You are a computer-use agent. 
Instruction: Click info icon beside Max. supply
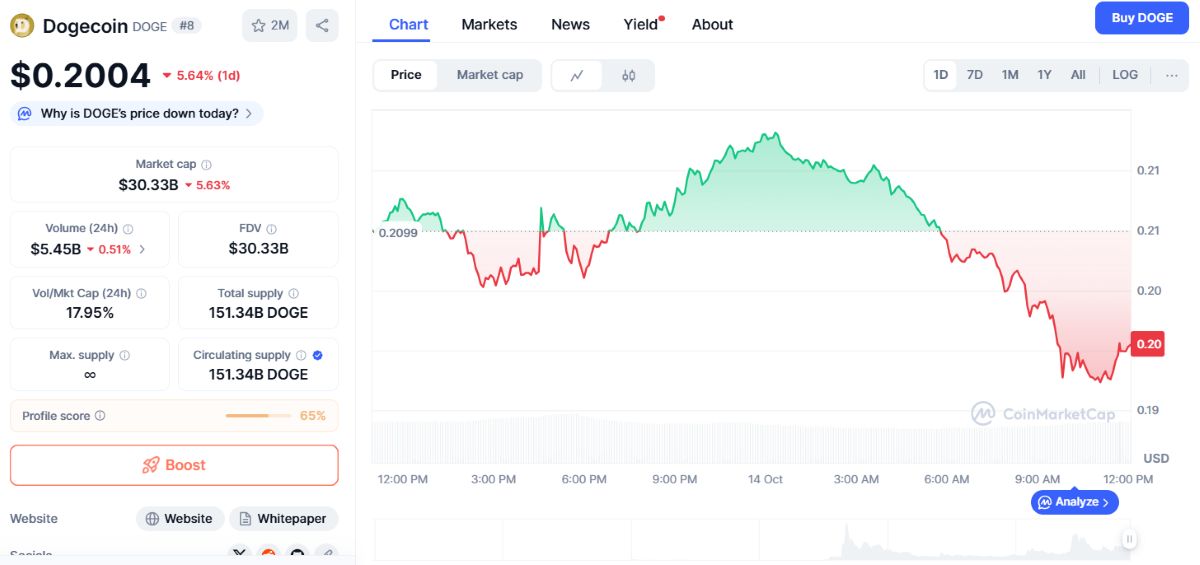[x=124, y=356]
